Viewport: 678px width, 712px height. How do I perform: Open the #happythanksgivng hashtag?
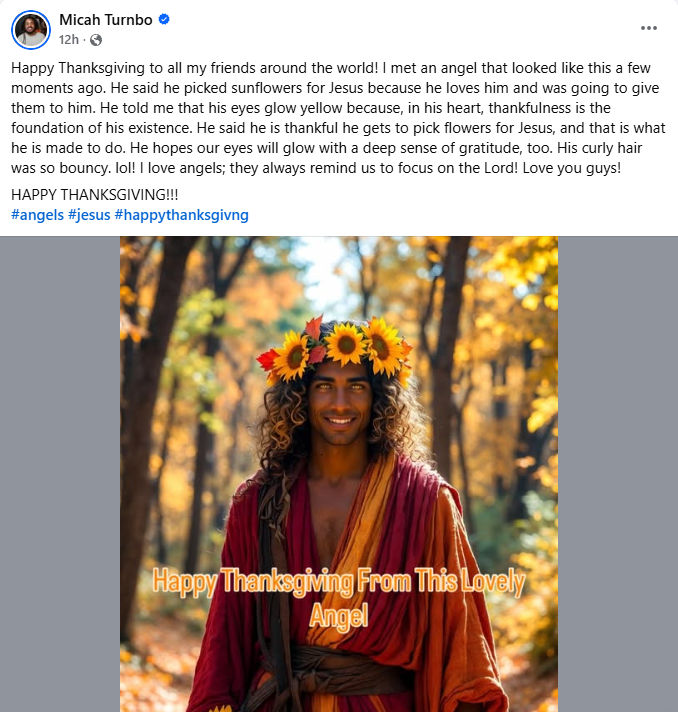(x=182, y=215)
